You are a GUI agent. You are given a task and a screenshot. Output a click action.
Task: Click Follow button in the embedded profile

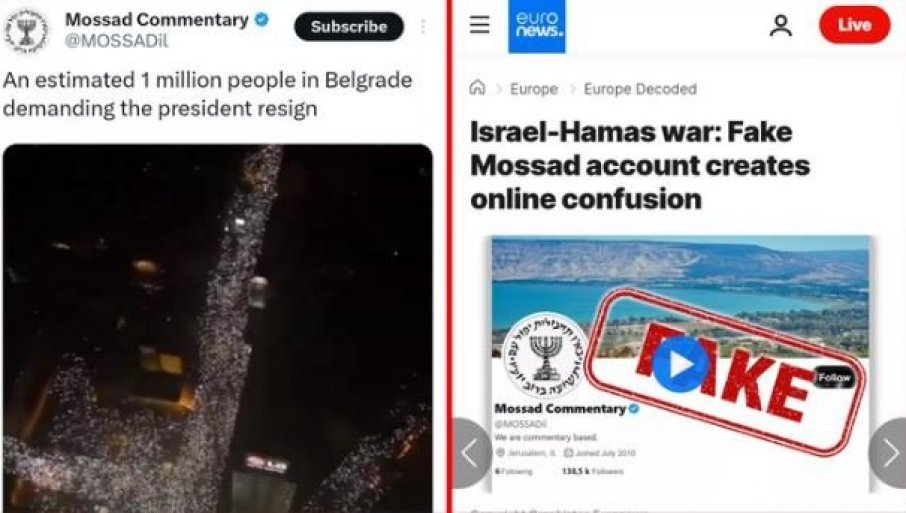coord(834,378)
